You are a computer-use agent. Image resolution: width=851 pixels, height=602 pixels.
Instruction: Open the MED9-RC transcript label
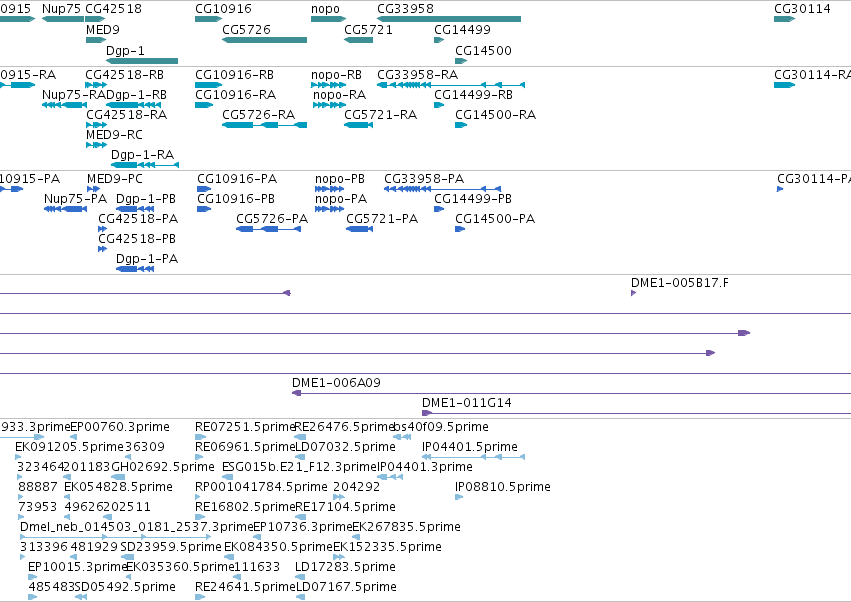coord(114,135)
